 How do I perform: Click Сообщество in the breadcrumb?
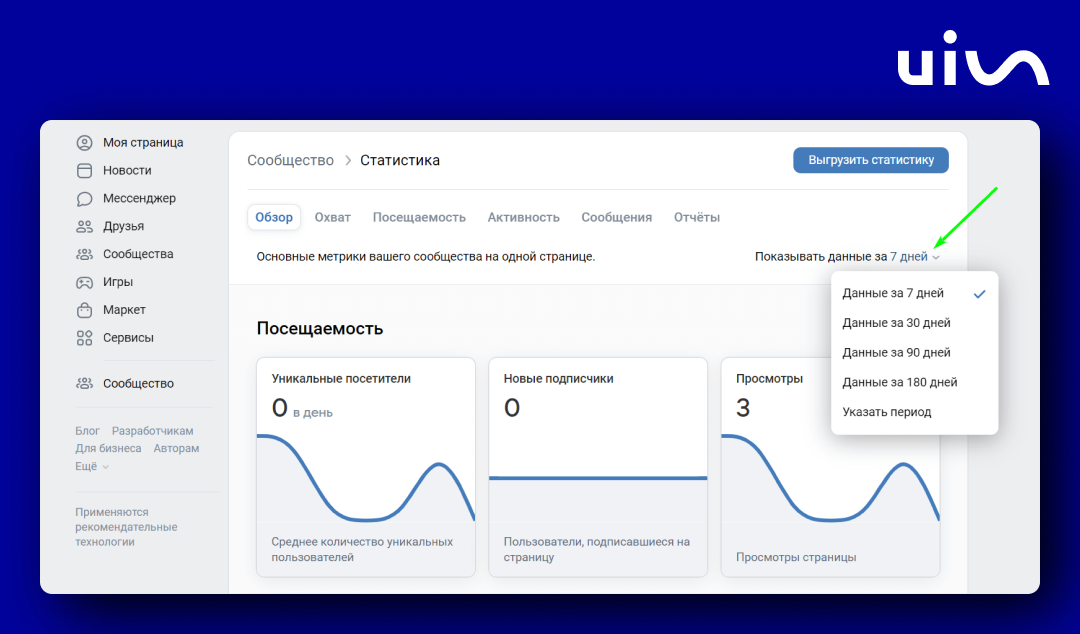[x=291, y=161]
